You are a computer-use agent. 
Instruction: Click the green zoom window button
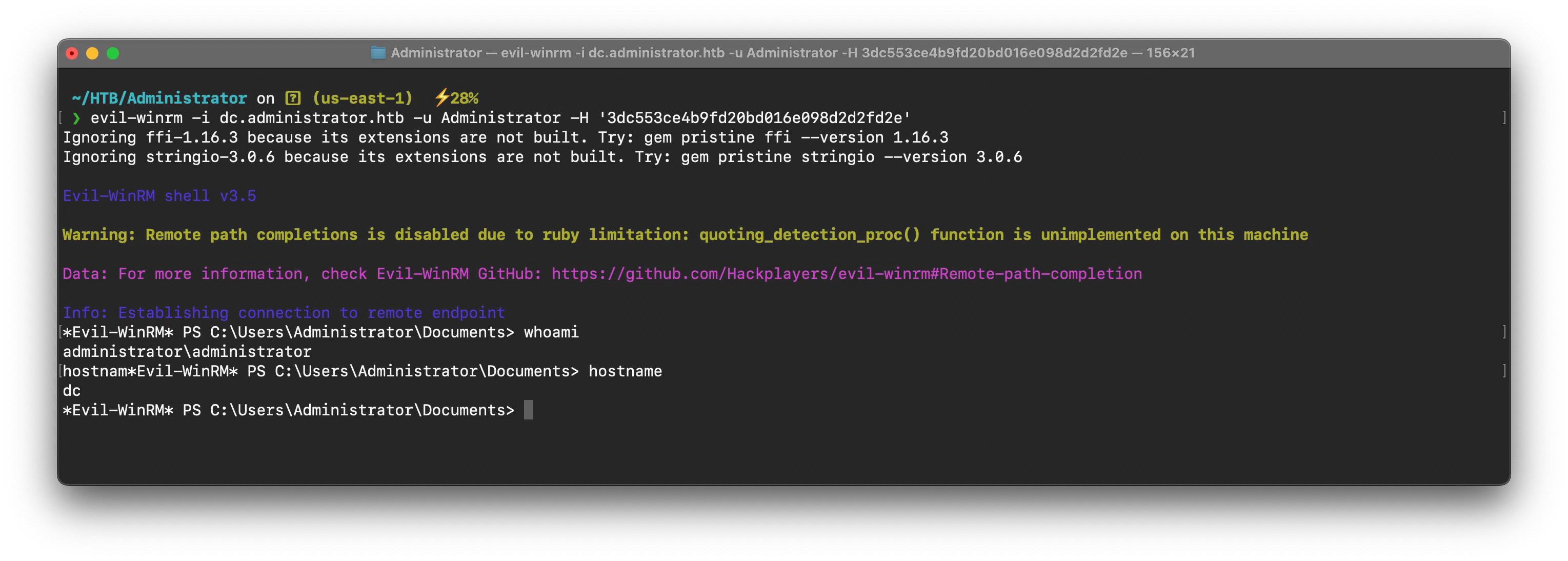113,53
